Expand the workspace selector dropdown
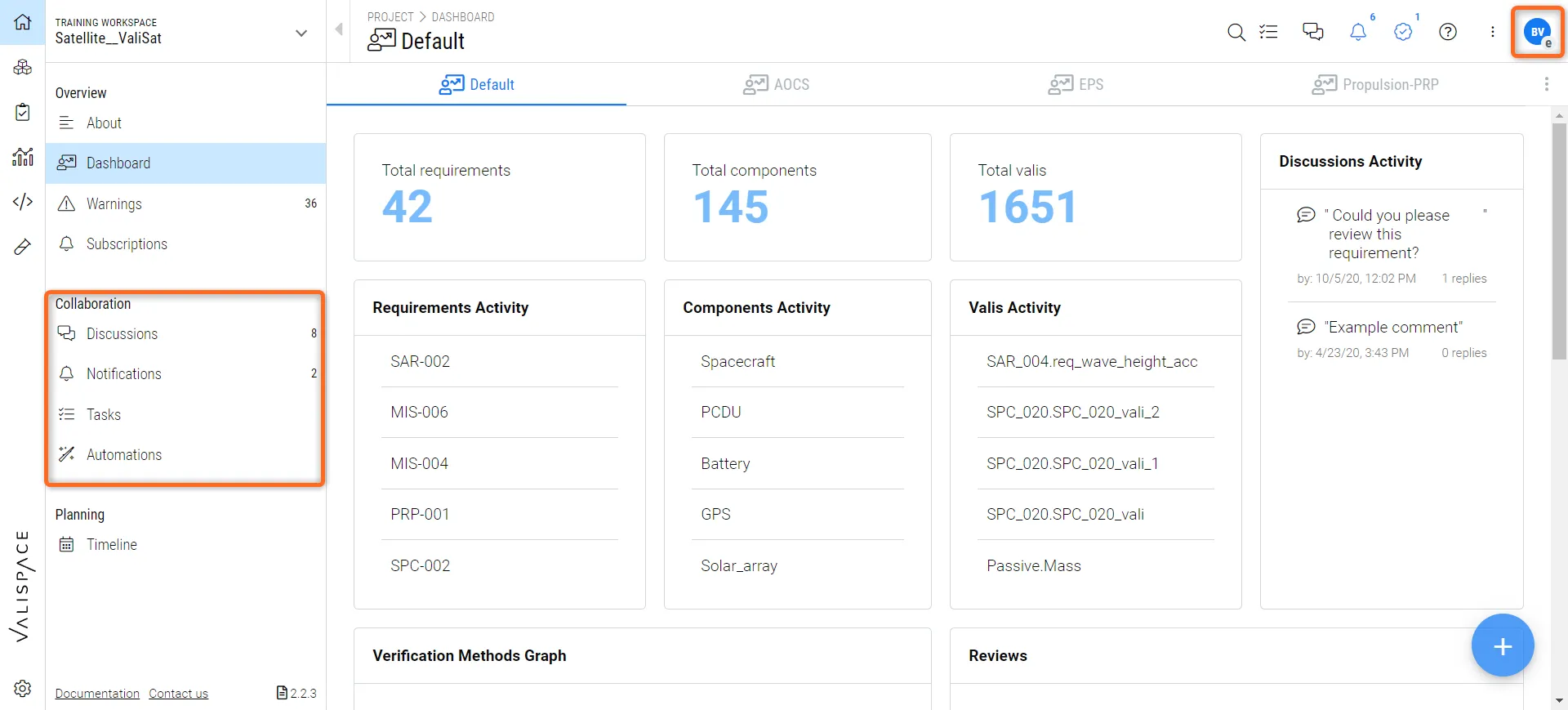This screenshot has width=1568, height=710. click(301, 33)
